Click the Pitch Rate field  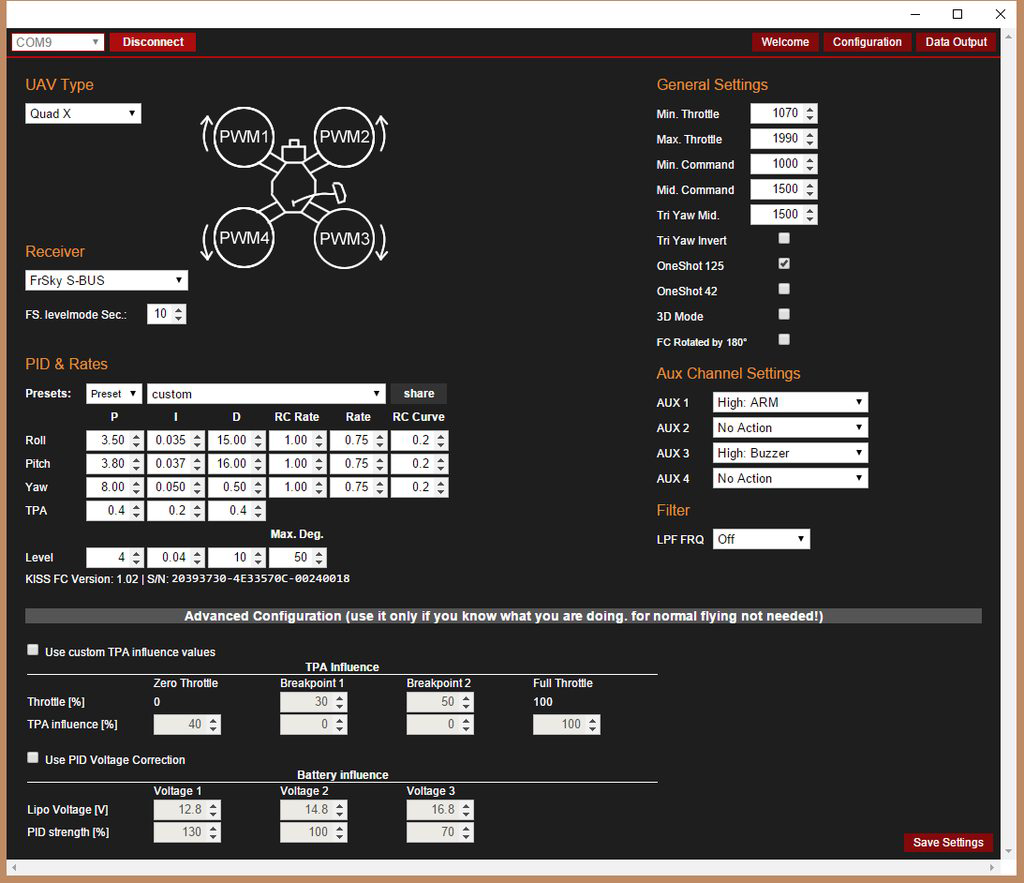[359, 464]
